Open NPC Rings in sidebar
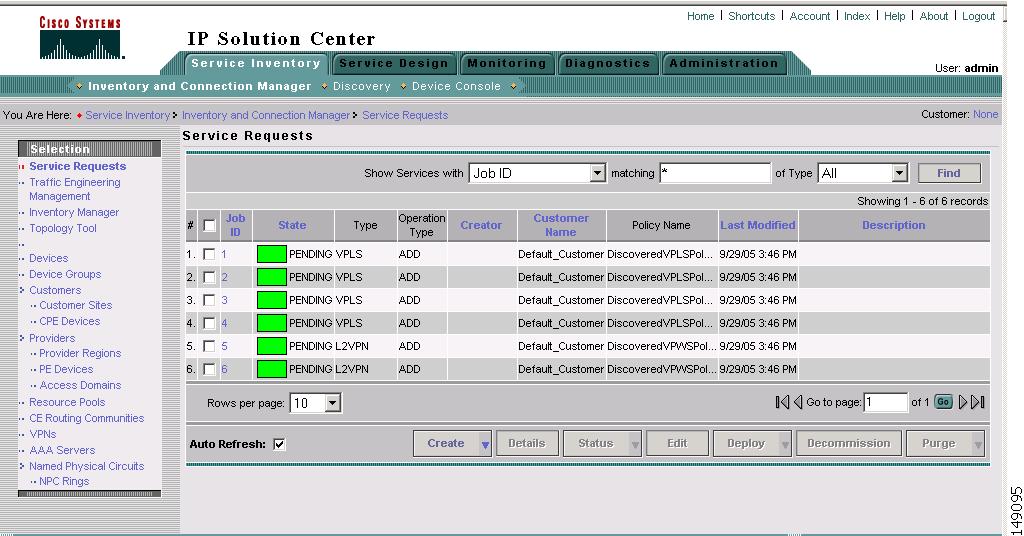1024x536 pixels. (64, 481)
